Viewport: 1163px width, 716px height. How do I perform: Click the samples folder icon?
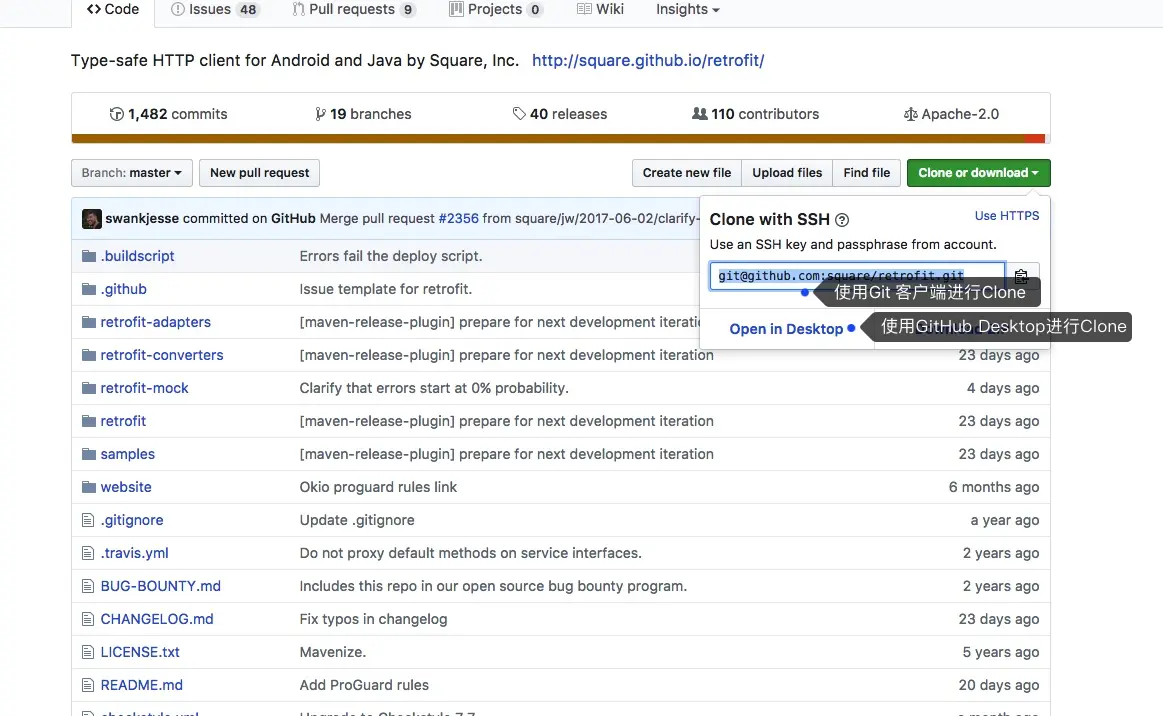point(89,454)
